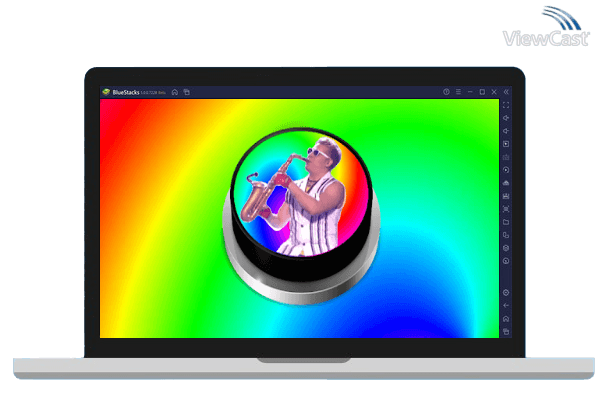The image size is (602, 414).
Task: Click the recents icon at sidebar bottom
Action: [506, 332]
